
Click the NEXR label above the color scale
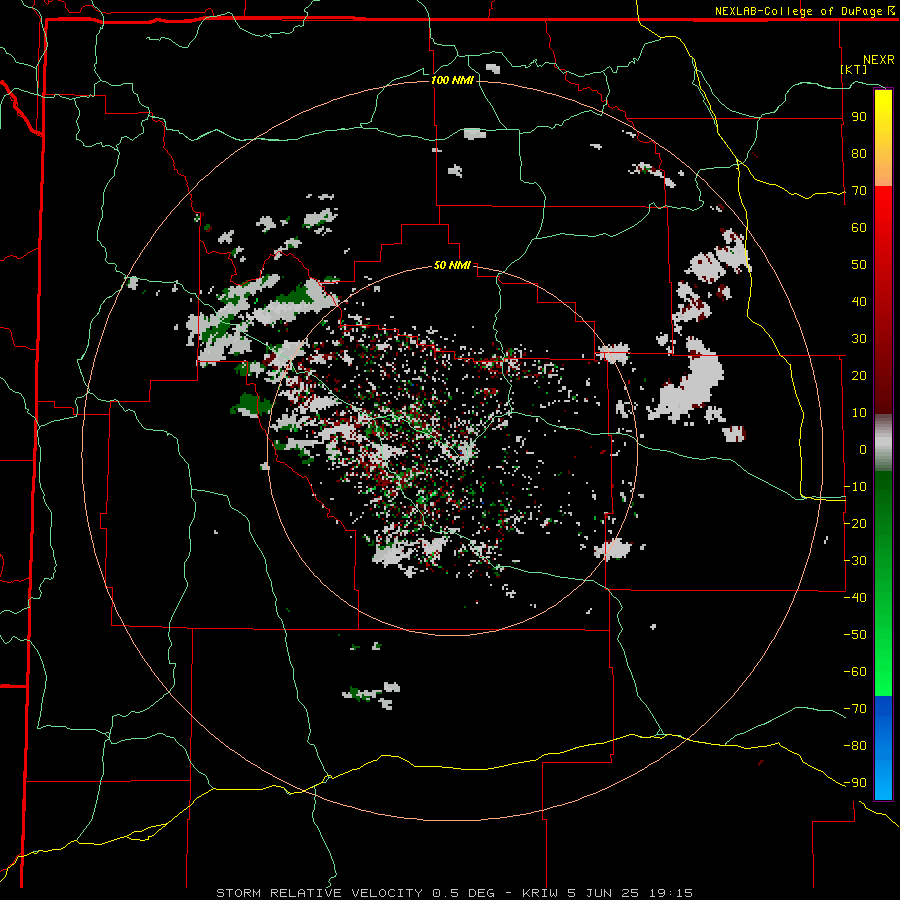point(879,60)
